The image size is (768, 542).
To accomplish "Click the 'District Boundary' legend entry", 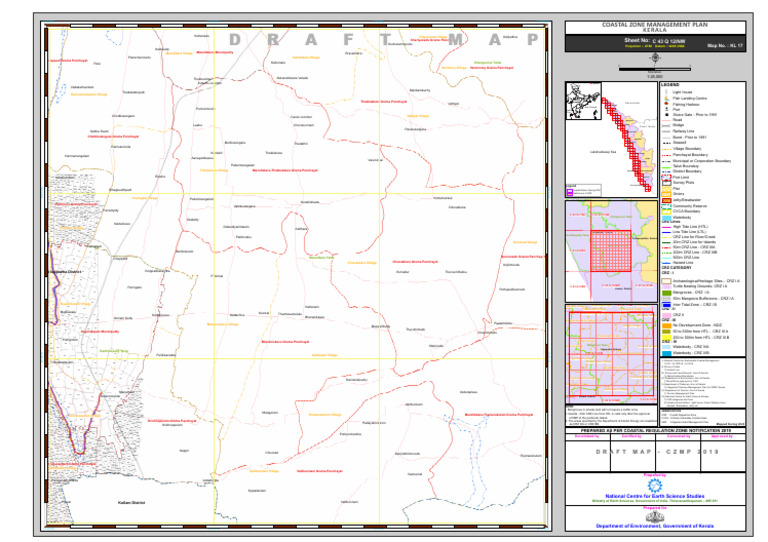I will pyautogui.click(x=687, y=171).
